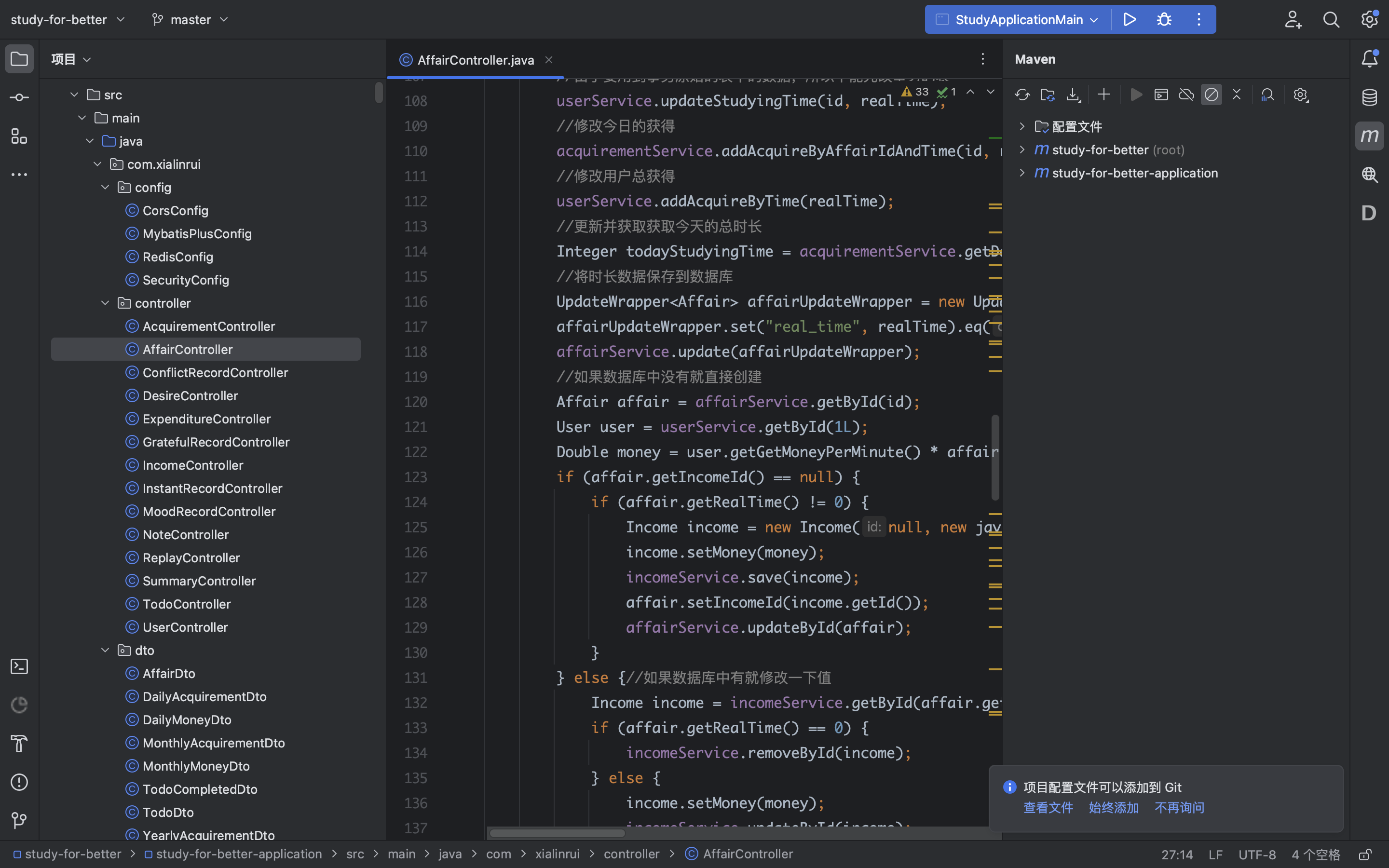Viewport: 1389px width, 868px height.
Task: Click the Settings gear icon in toolbar
Action: pyautogui.click(x=1369, y=19)
